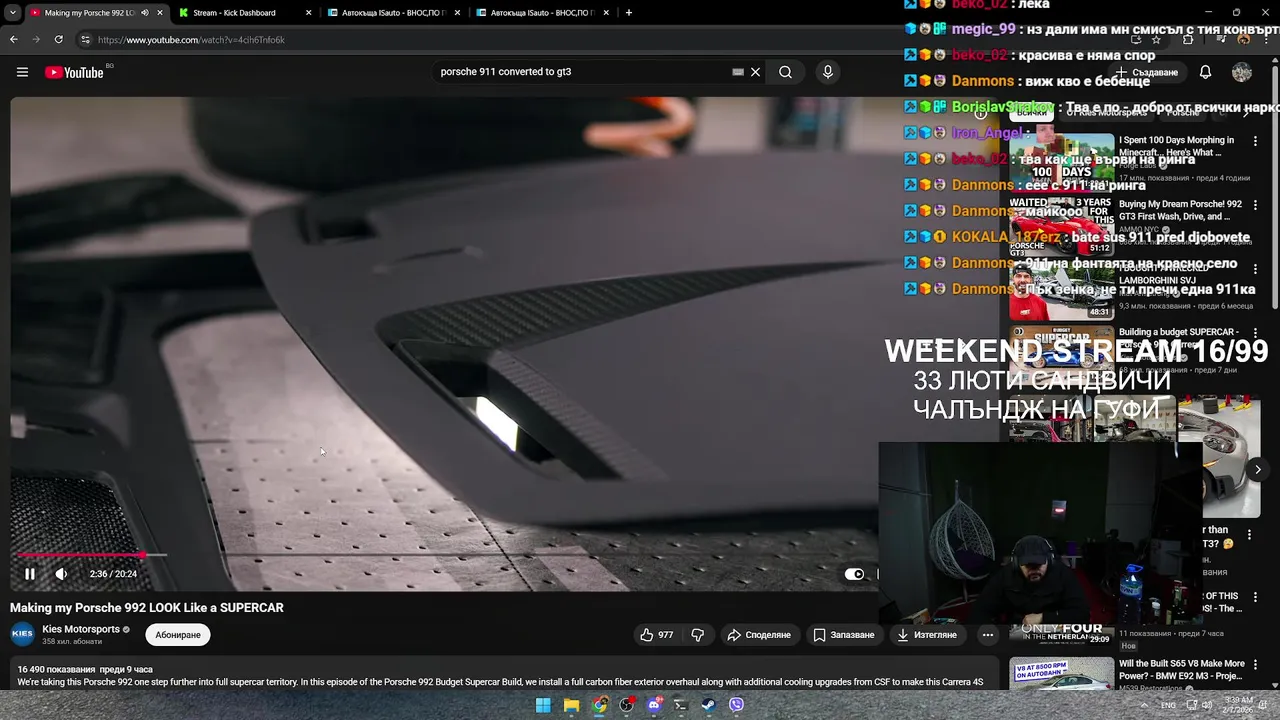Click the Kies Motorsports channel avatar
The height and width of the screenshot is (720, 1280).
click(22, 634)
